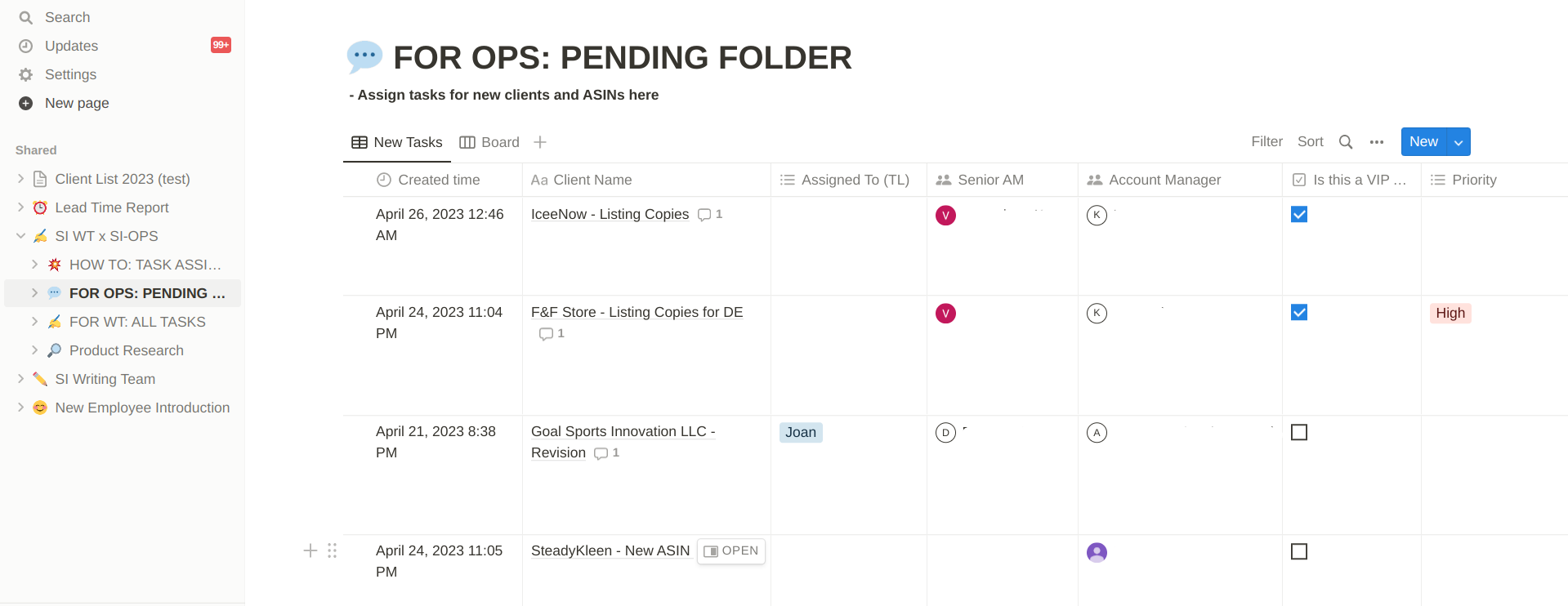The image size is (1568, 606).
Task: Click the Filter button
Action: click(x=1266, y=142)
